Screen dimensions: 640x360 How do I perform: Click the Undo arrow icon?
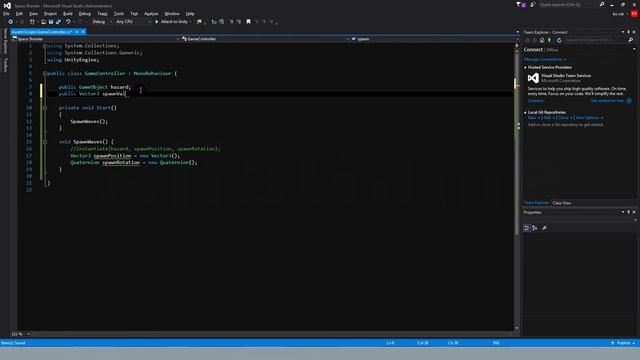point(68,22)
